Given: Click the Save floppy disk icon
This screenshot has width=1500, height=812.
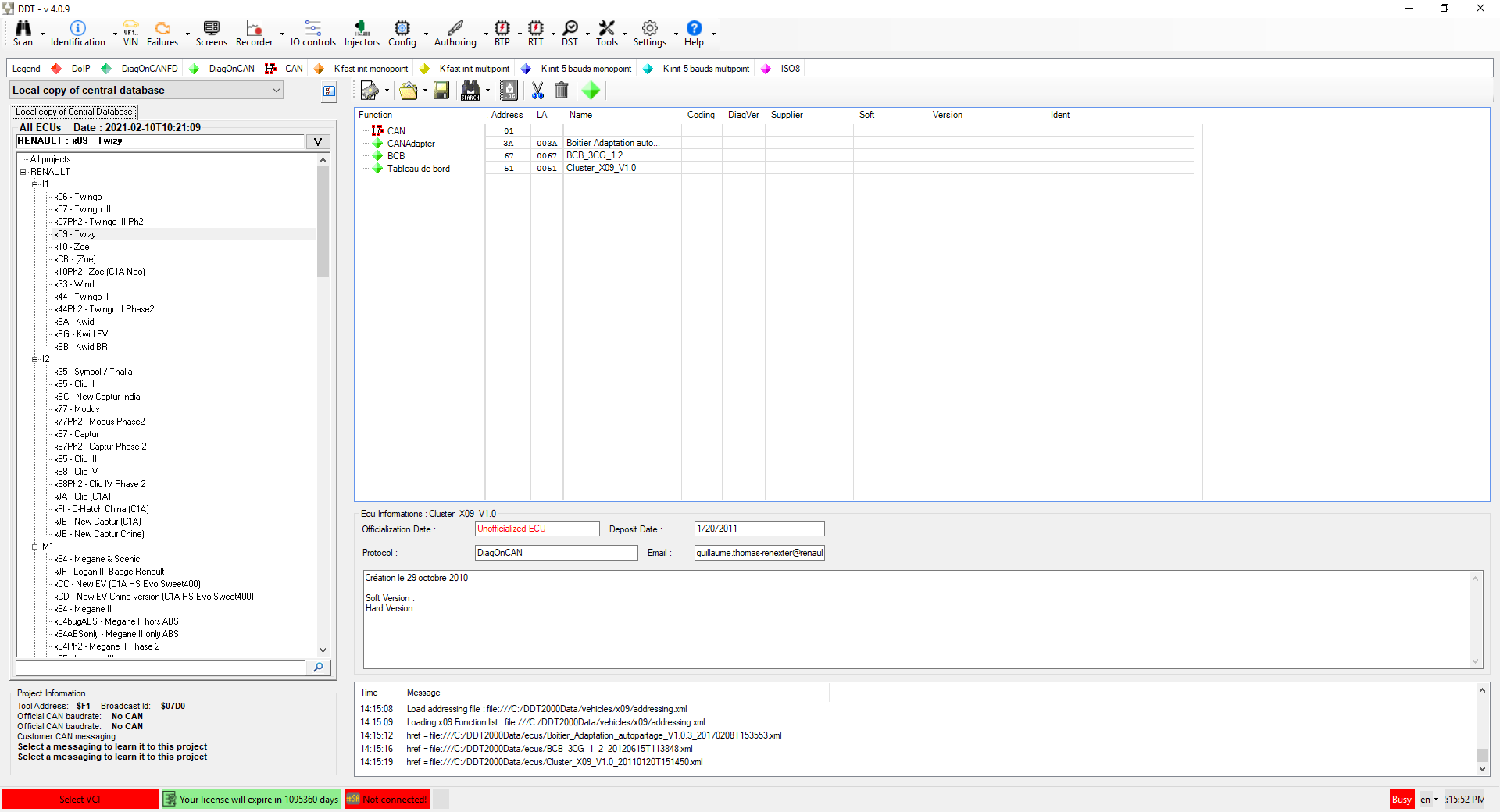Looking at the screenshot, I should point(441,91).
